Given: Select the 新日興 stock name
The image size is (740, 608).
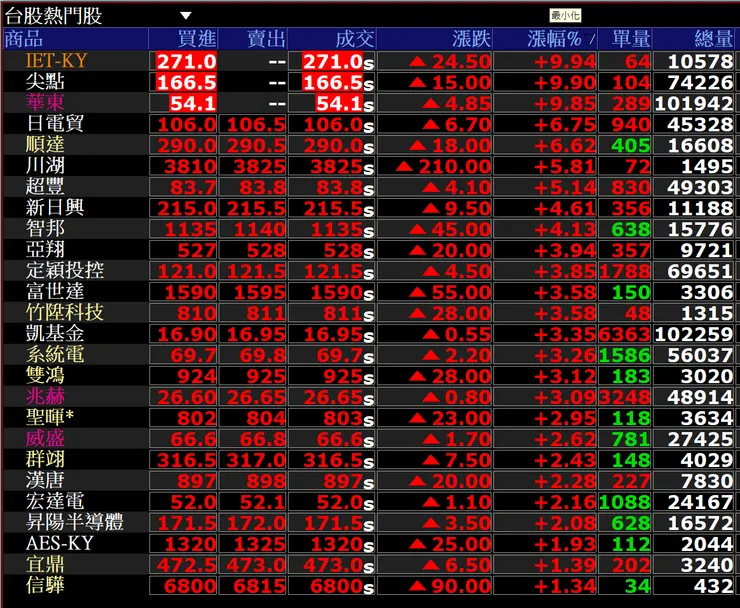Looking at the screenshot, I should tap(55, 207).
